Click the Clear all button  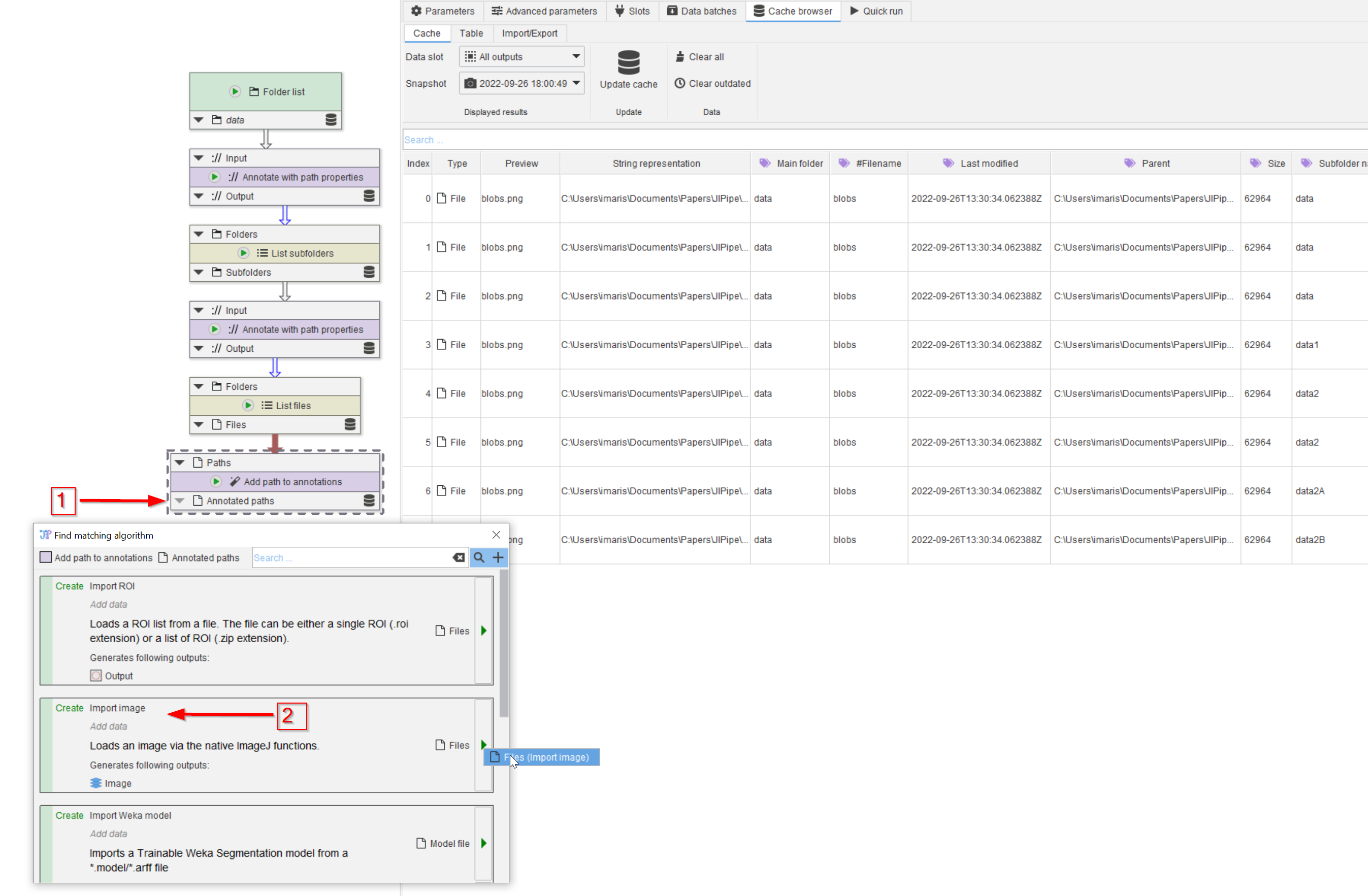point(700,56)
